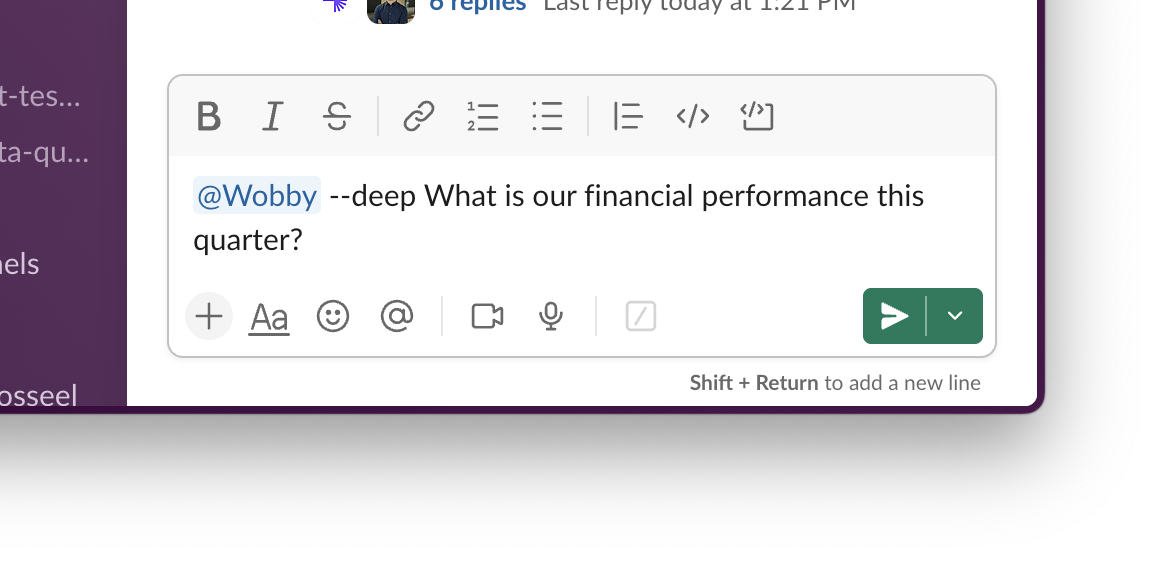
Task: Insert a code block
Action: [757, 117]
